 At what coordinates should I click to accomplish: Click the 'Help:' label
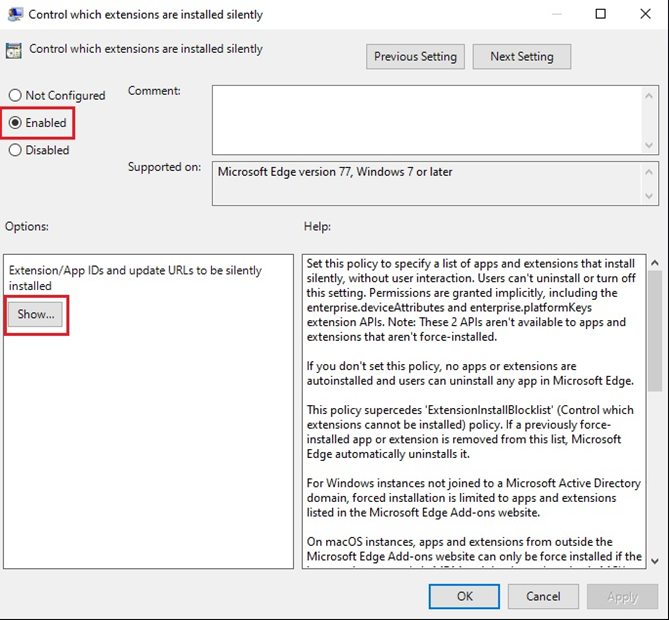317,226
